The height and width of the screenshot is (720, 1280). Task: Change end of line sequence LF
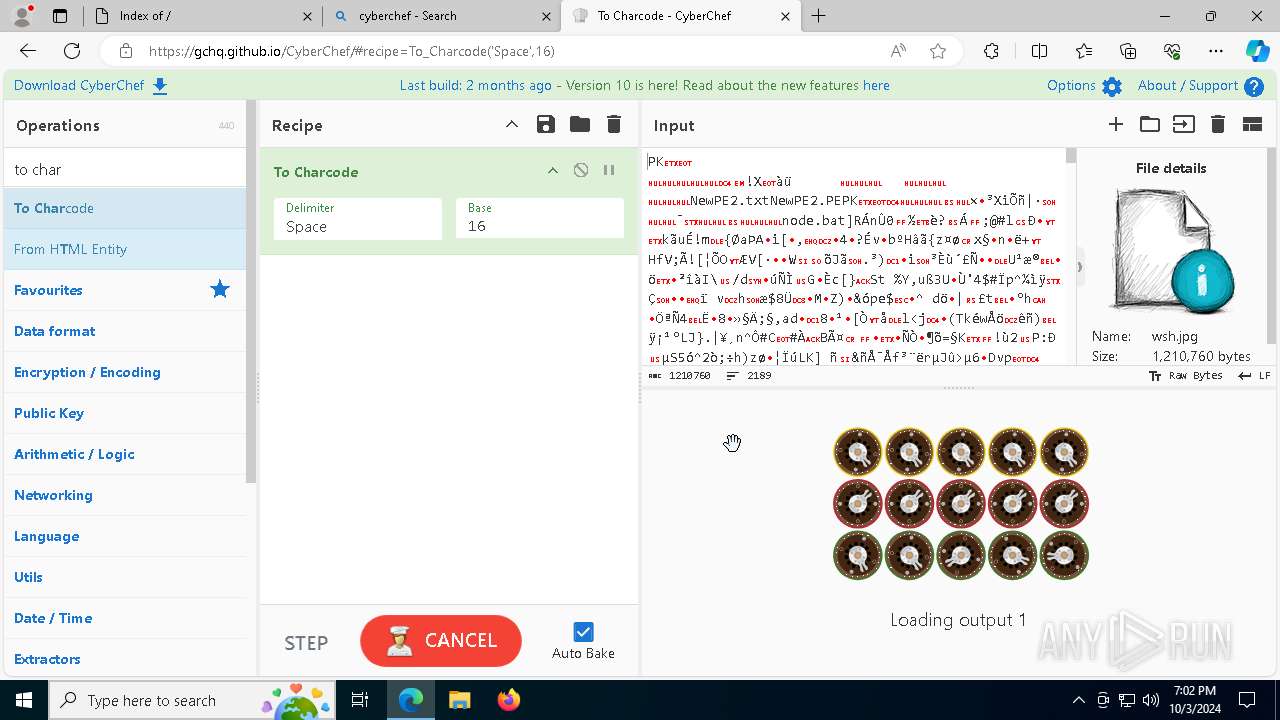[1254, 376]
